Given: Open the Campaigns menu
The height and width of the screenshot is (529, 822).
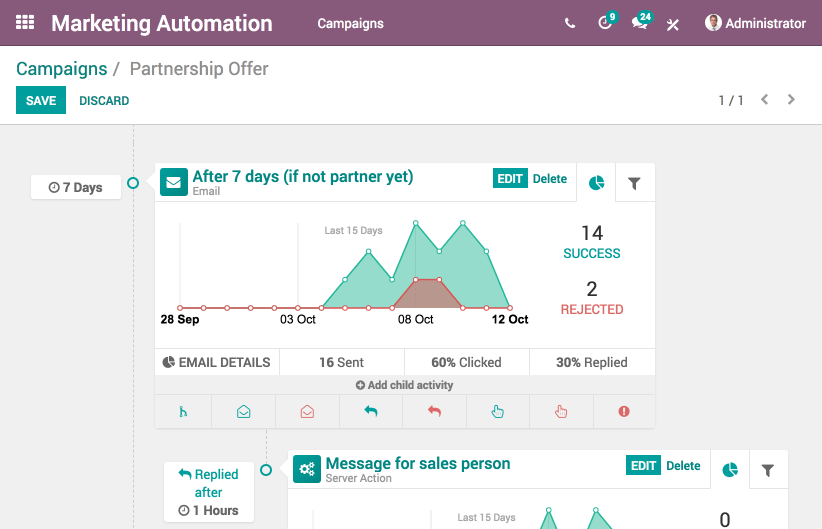Looking at the screenshot, I should click(350, 24).
